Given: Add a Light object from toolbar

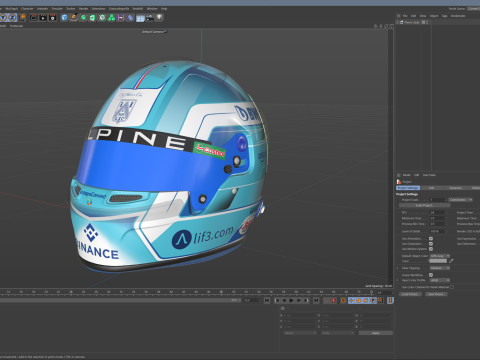Looking at the screenshot, I should pos(160,17).
